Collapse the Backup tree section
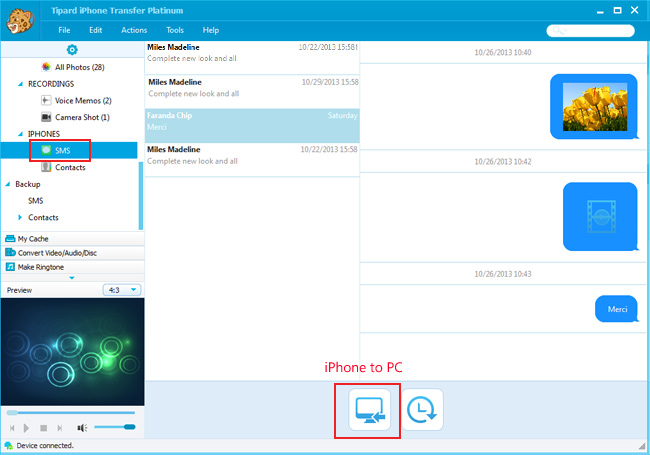Screen dimensions: 650x455 [x=7, y=184]
